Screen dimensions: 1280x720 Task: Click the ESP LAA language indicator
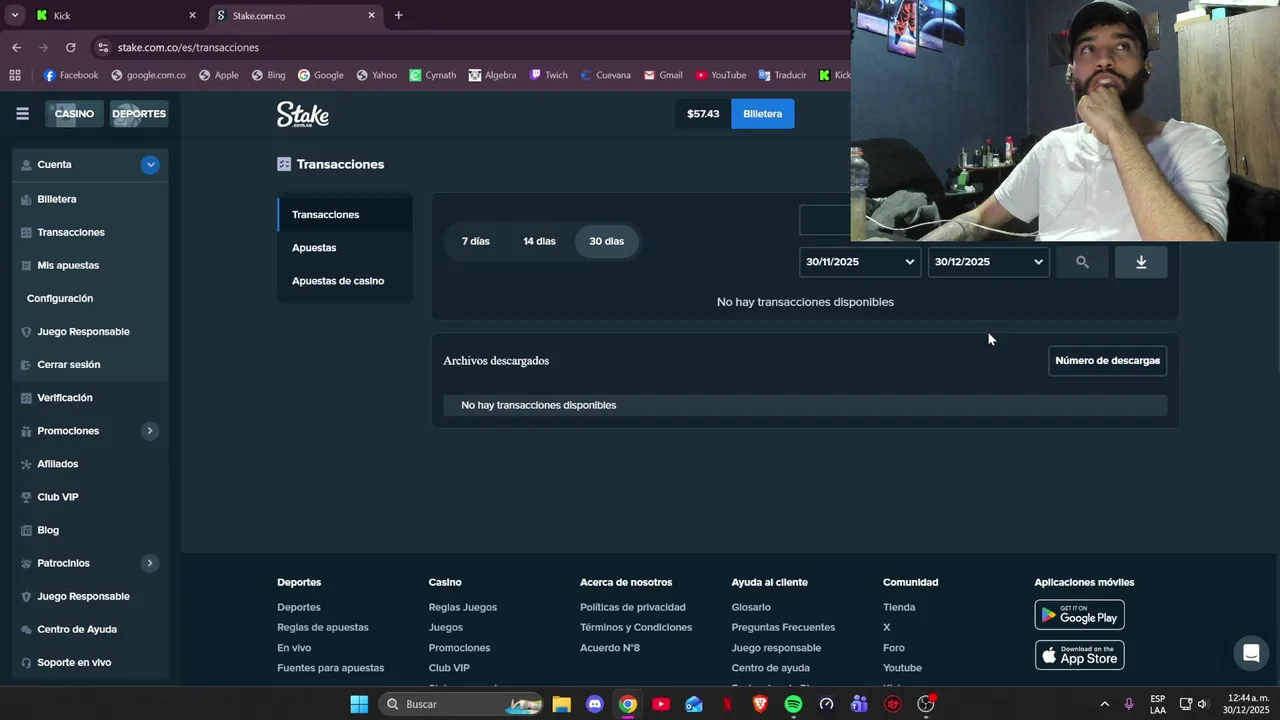pyautogui.click(x=1157, y=704)
